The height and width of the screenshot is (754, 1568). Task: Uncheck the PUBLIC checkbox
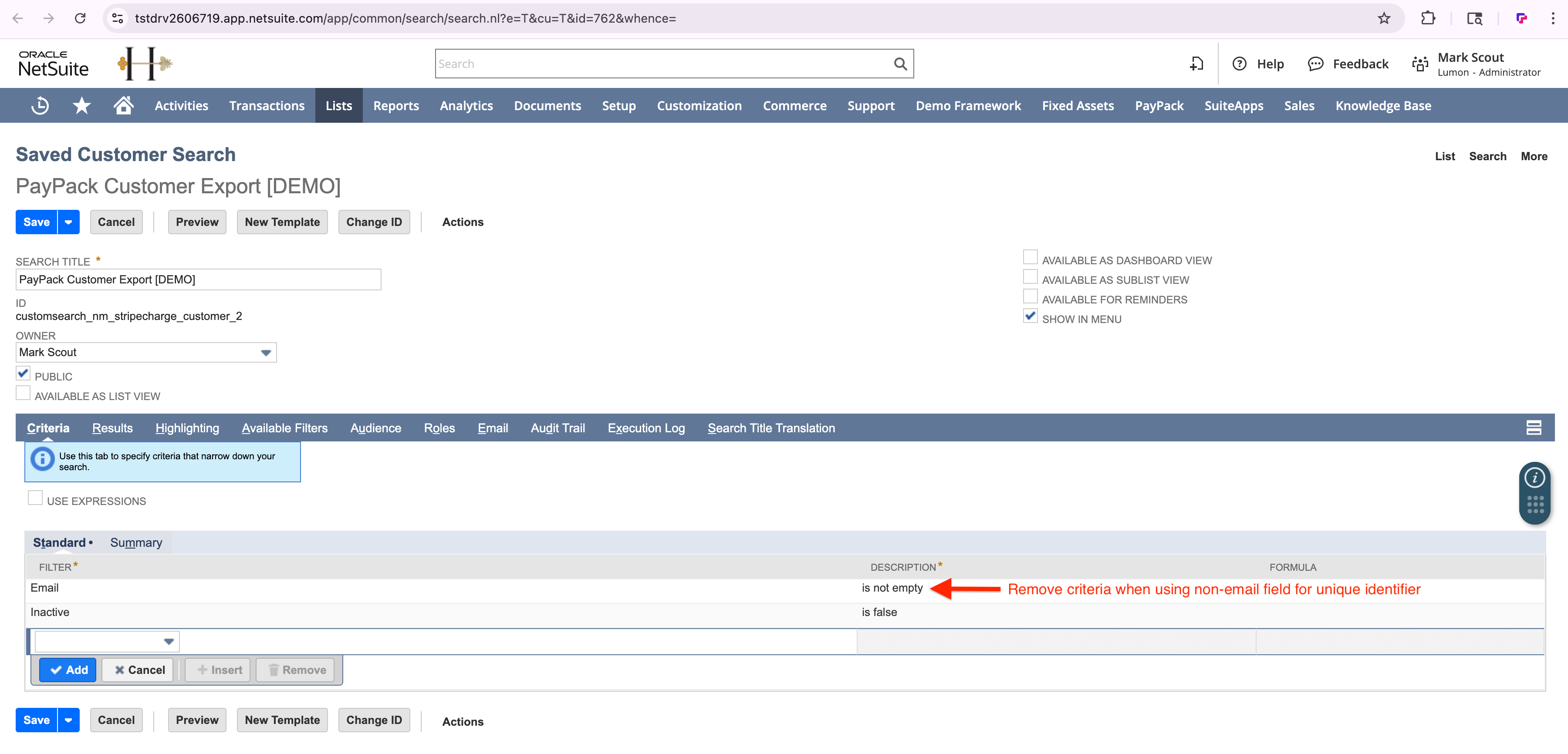tap(23, 373)
